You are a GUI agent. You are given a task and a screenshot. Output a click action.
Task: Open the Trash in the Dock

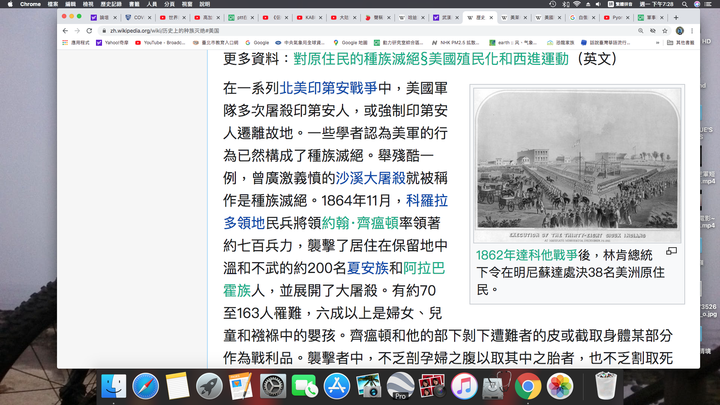coord(606,386)
